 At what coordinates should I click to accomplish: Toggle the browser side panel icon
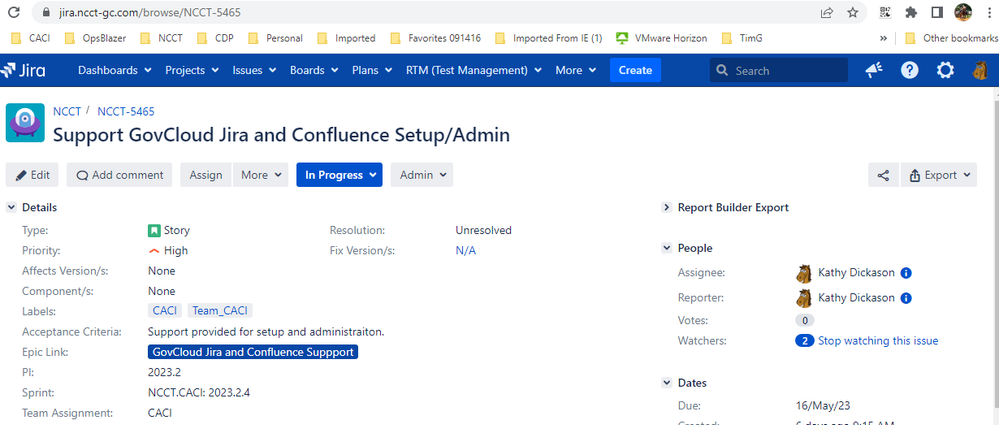pos(937,12)
